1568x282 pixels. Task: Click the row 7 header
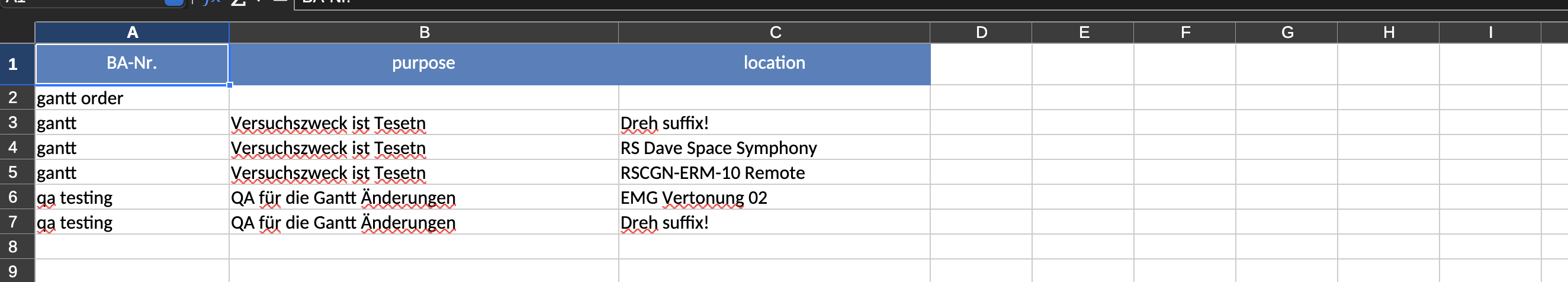click(x=14, y=222)
